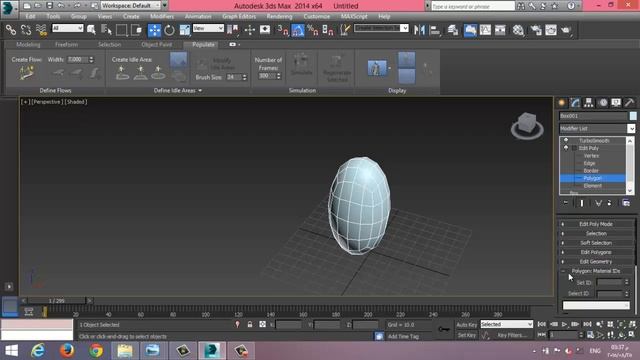Click Bind to Space Warp icon
The width and height of the screenshot is (640, 360).
tap(41, 30)
